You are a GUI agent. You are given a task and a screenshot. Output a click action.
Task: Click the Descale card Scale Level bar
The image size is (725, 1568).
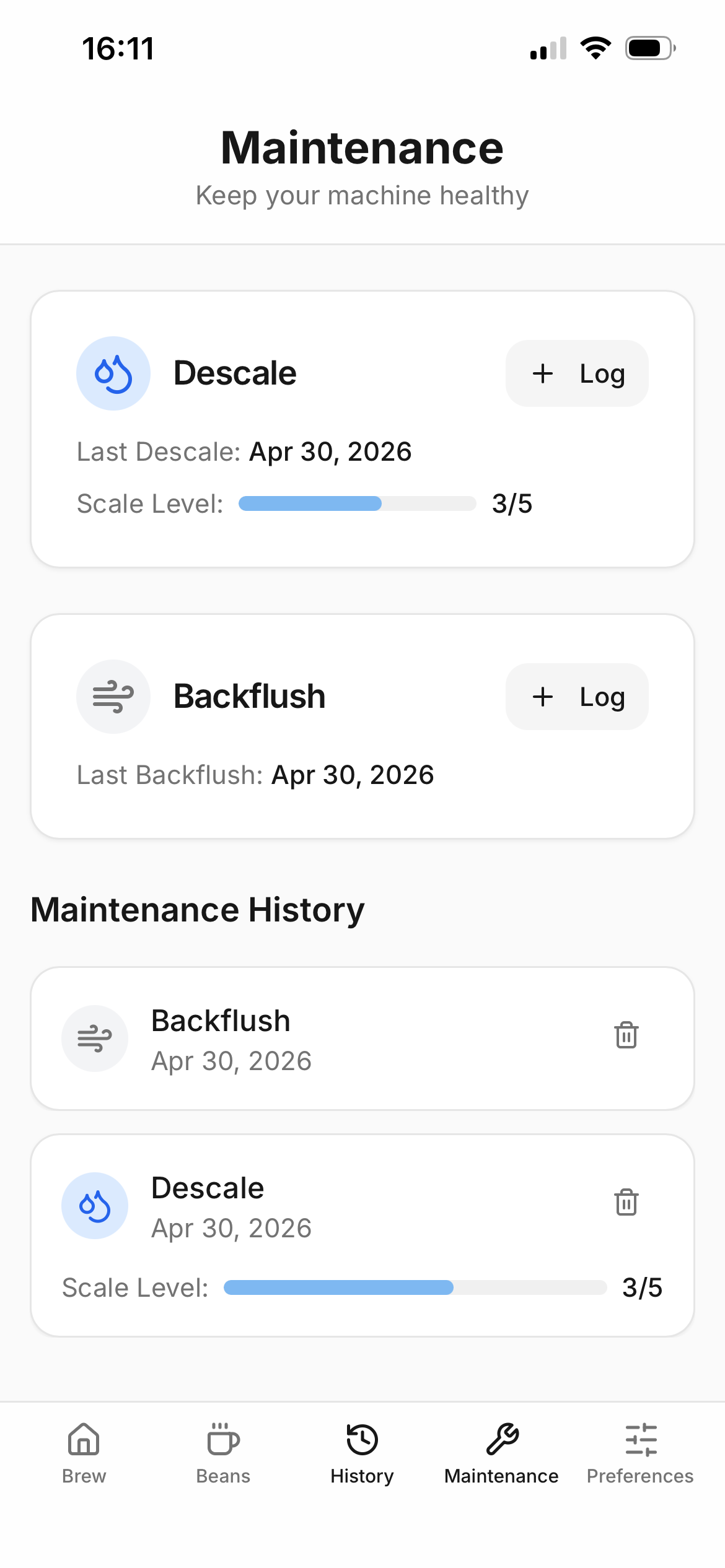358,503
